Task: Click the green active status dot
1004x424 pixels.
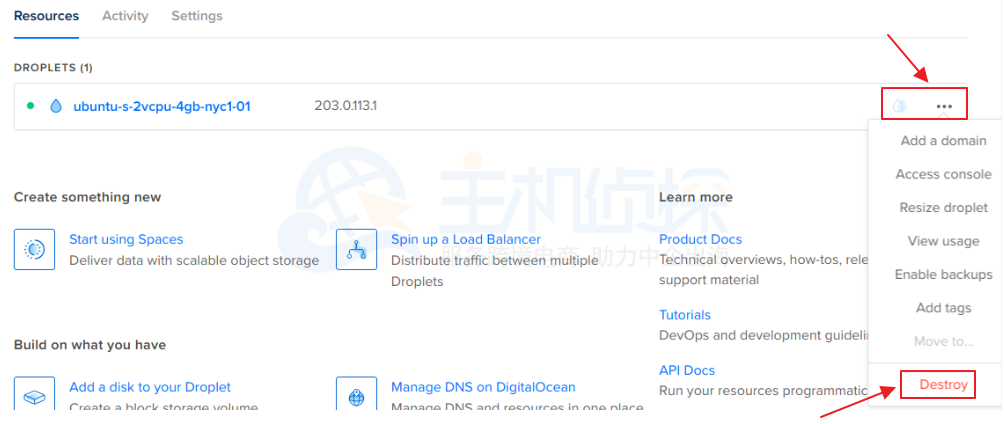Action: (x=30, y=106)
